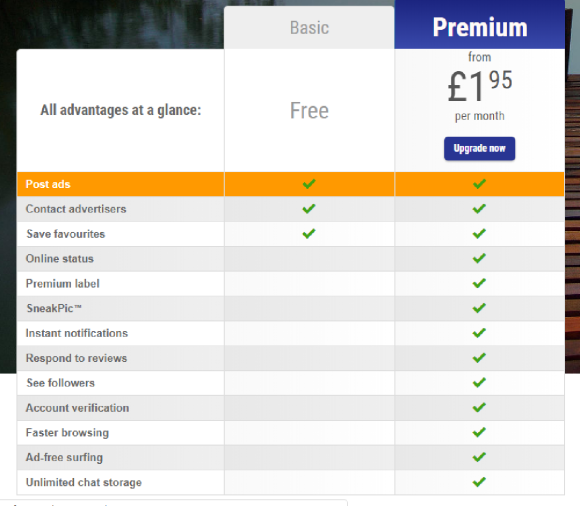580x506 pixels.
Task: Click the Respond to reviews feature label
Action: 76,358
